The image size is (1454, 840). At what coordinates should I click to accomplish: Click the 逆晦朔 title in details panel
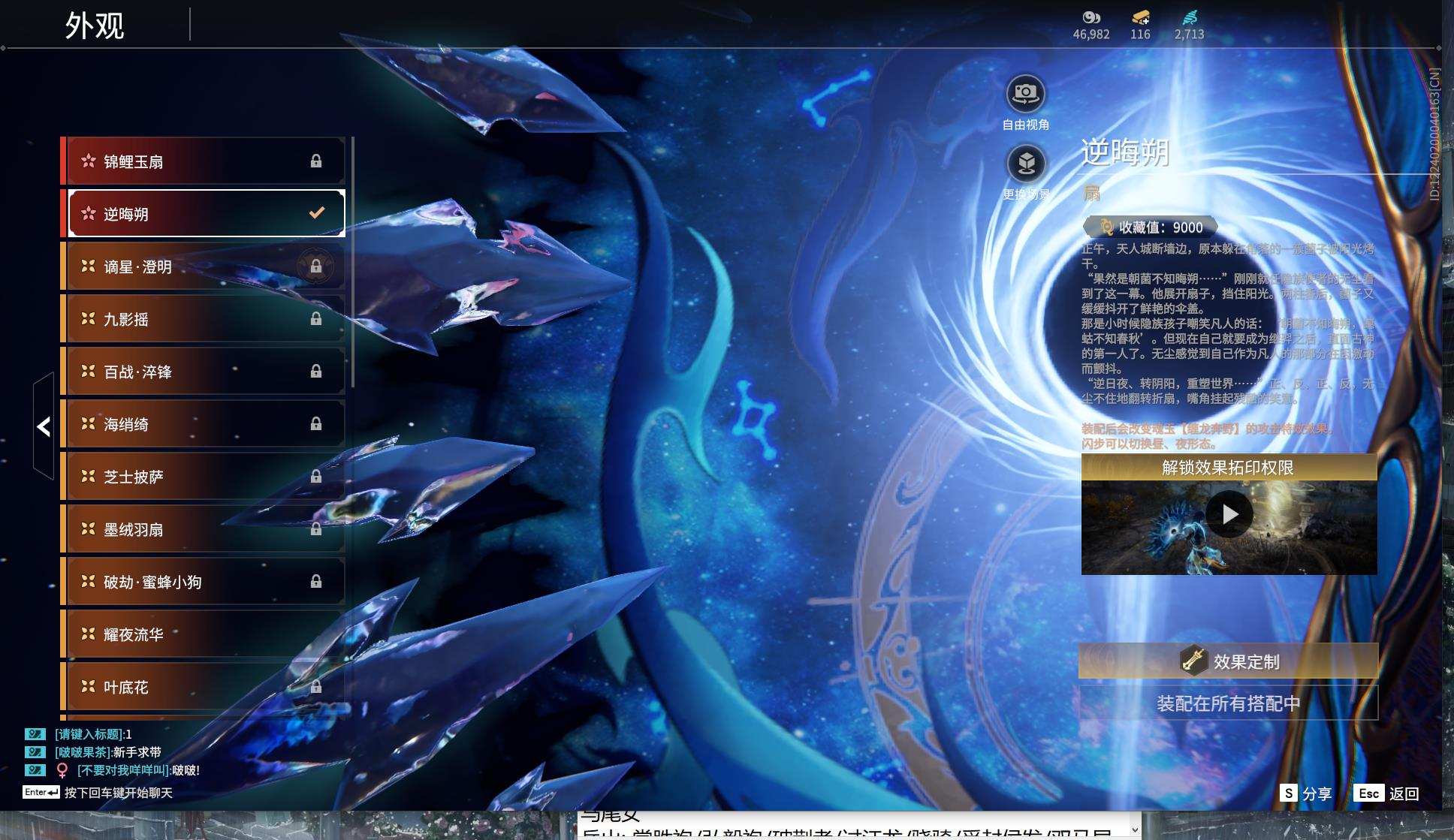click(x=1125, y=152)
